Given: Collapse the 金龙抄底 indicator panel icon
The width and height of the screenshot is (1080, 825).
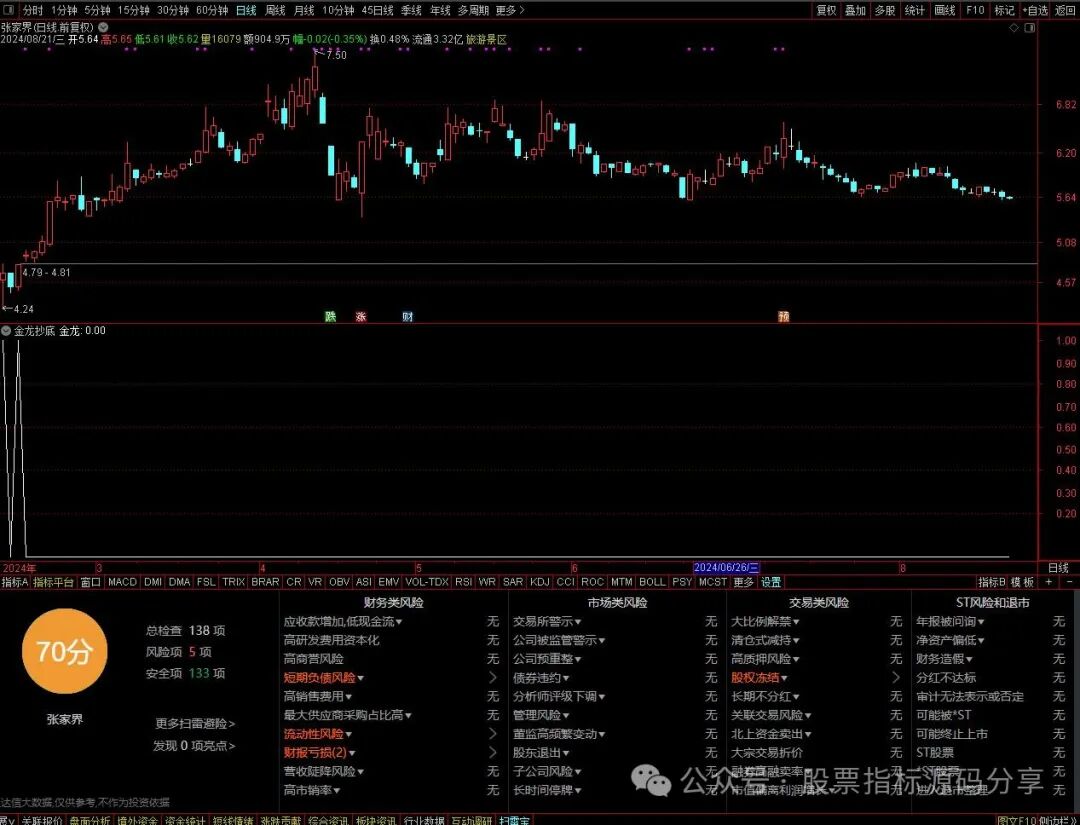Looking at the screenshot, I should (6, 331).
